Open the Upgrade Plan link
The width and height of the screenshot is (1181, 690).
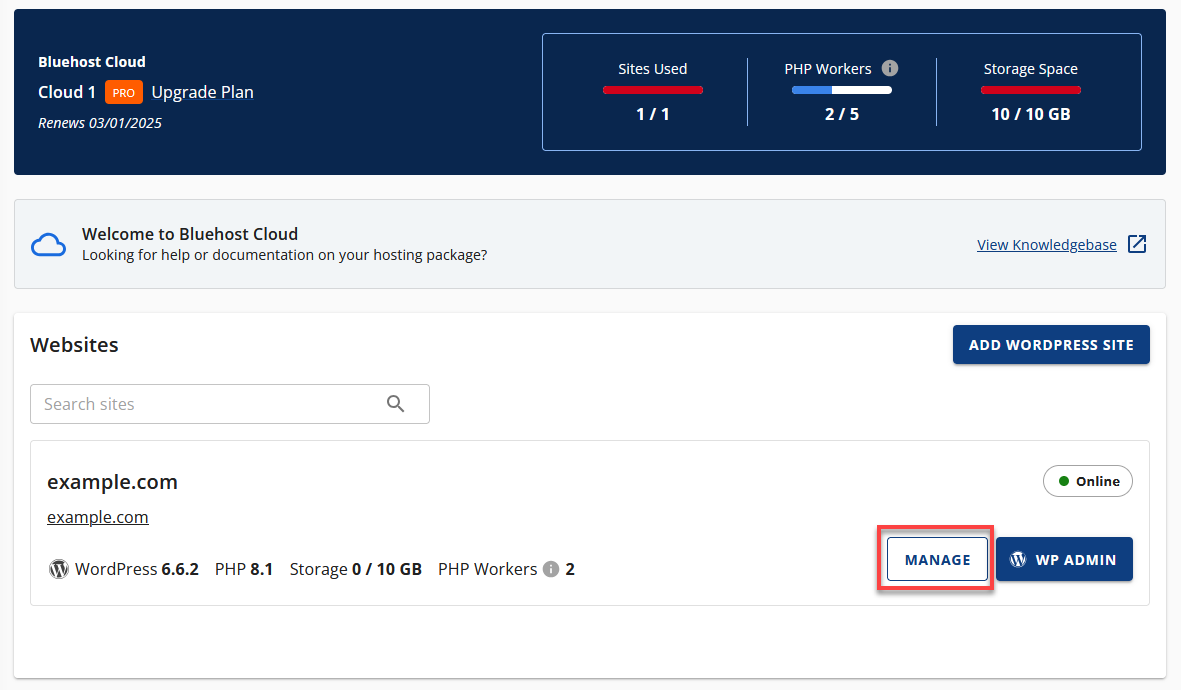(x=203, y=92)
